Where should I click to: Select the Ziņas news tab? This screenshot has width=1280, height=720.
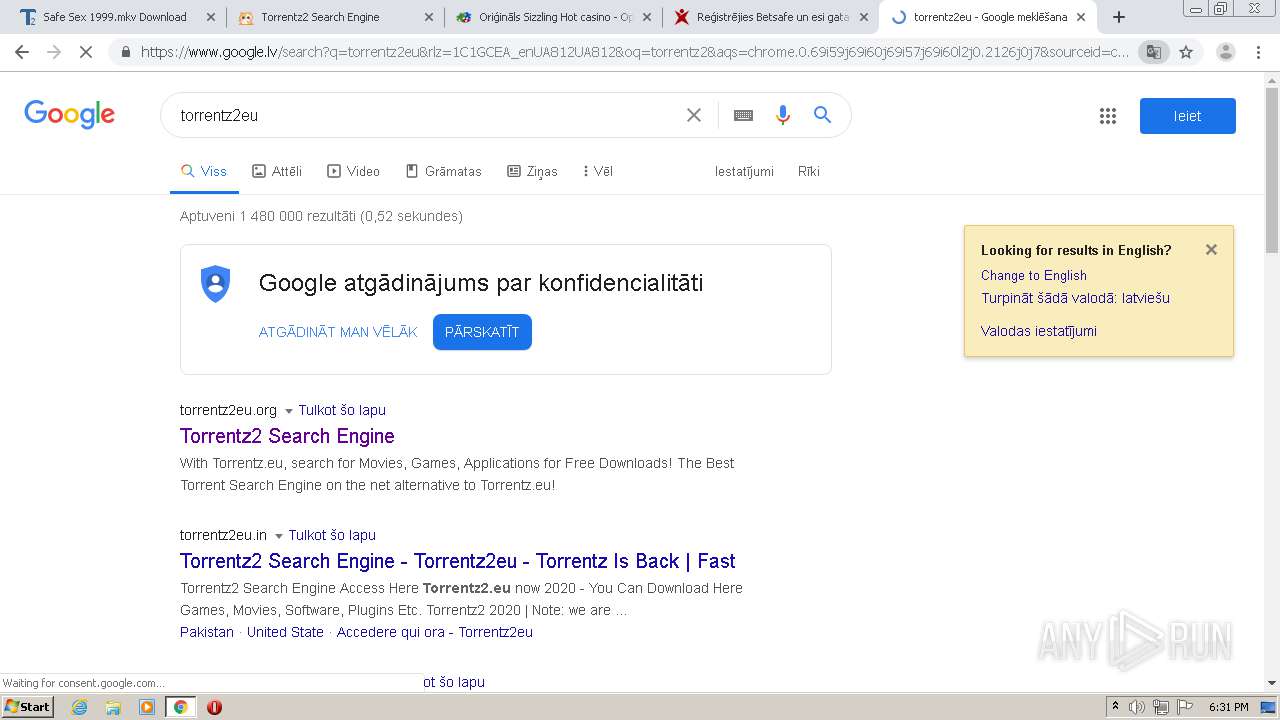(x=532, y=171)
